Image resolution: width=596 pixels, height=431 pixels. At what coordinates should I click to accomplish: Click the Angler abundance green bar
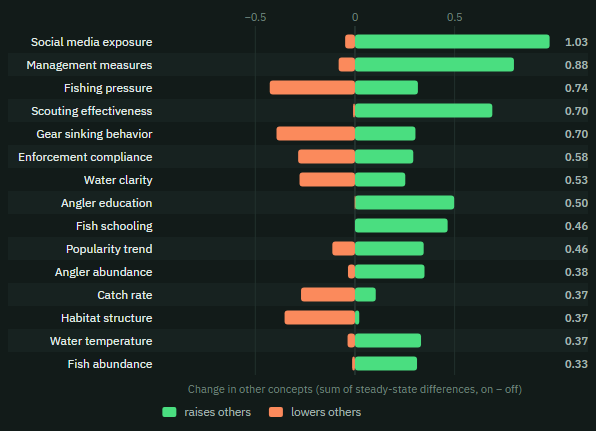[x=390, y=272]
